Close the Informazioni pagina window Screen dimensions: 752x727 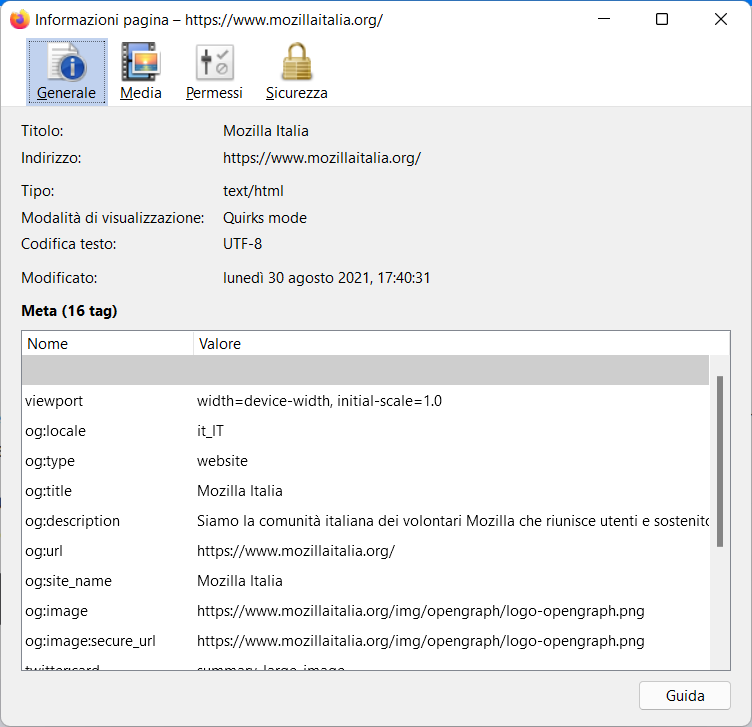tap(721, 19)
